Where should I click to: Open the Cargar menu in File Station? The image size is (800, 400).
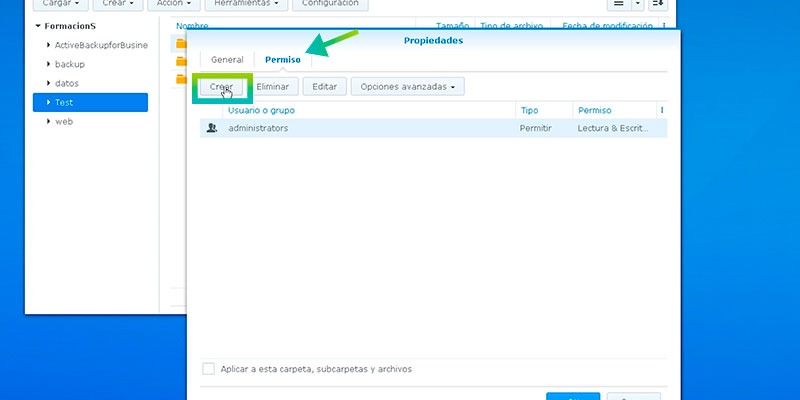click(x=61, y=4)
